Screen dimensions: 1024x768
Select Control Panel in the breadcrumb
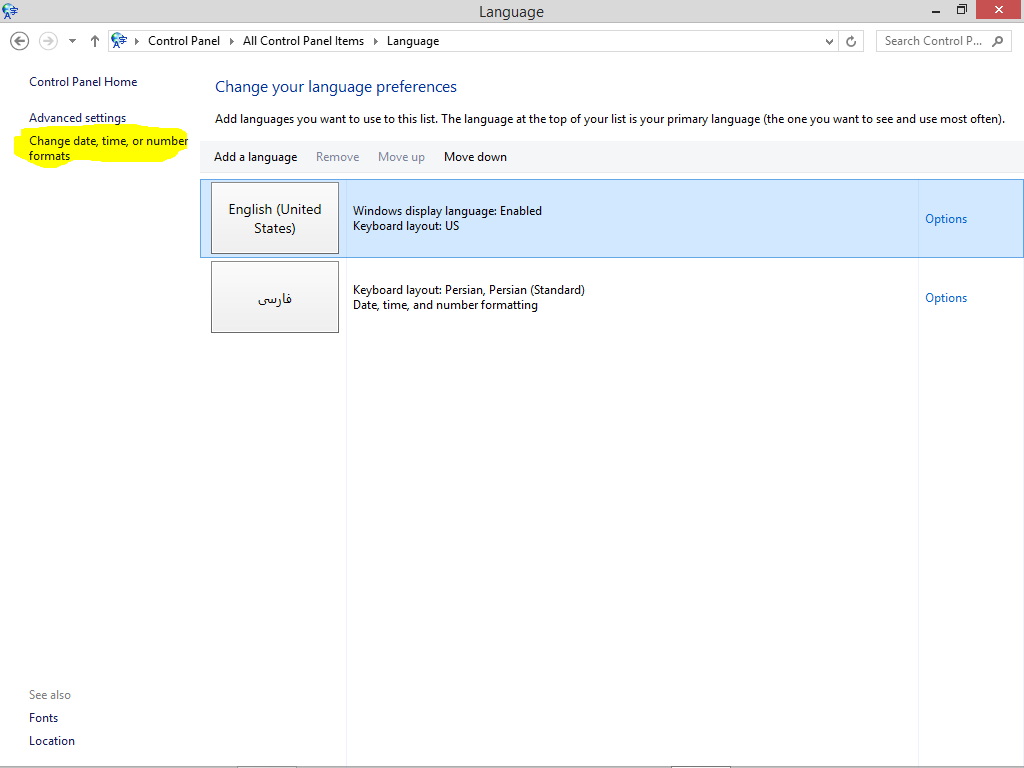pyautogui.click(x=184, y=41)
